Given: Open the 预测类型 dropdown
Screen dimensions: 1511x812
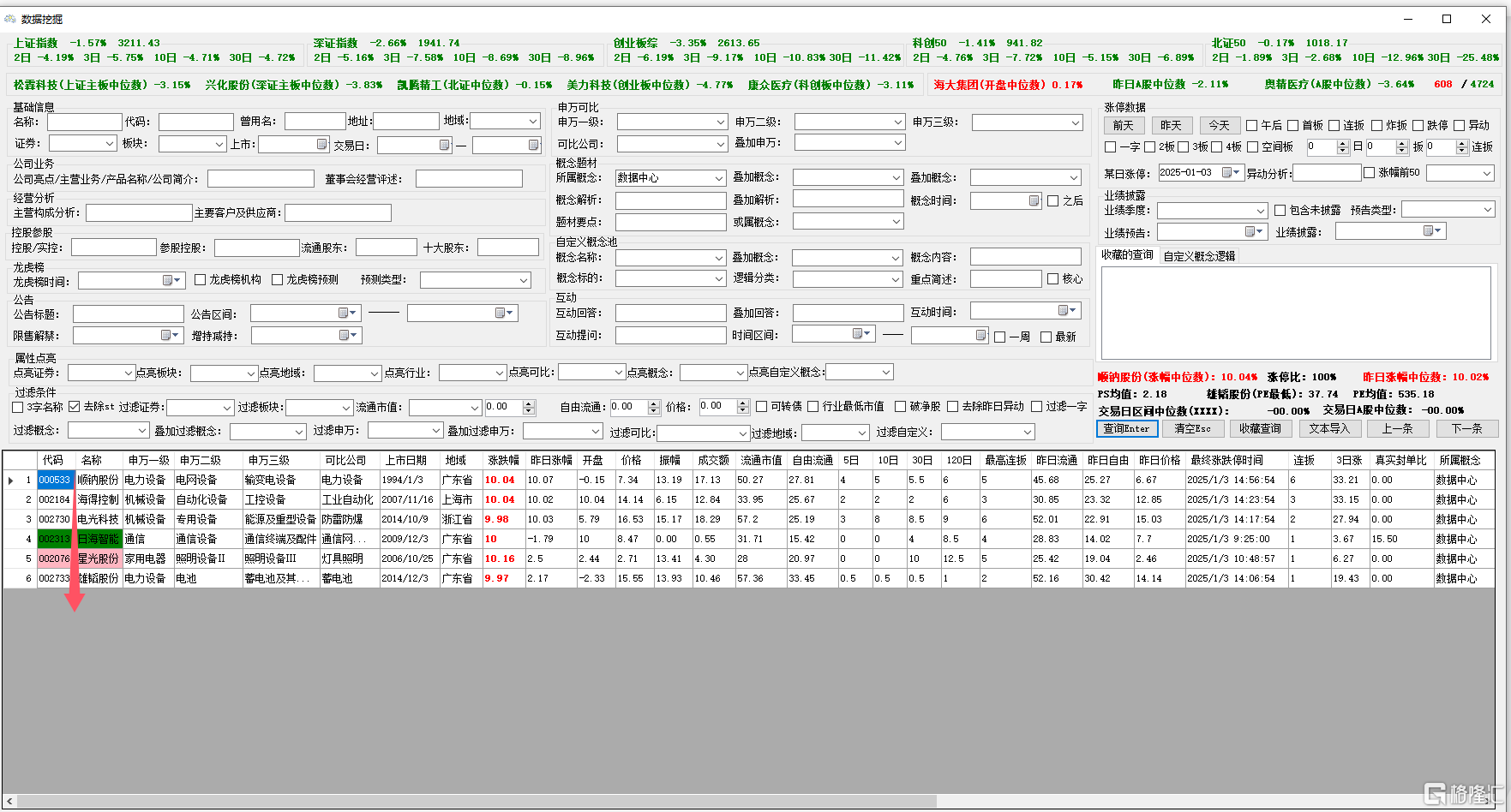Looking at the screenshot, I should [524, 280].
